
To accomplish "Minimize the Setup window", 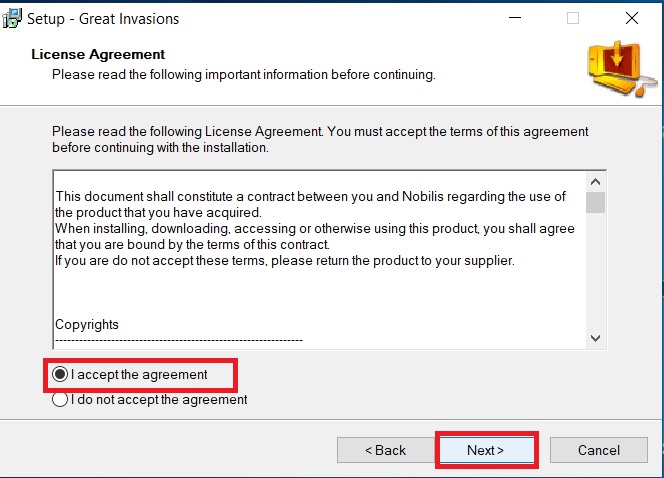I will 515,18.
